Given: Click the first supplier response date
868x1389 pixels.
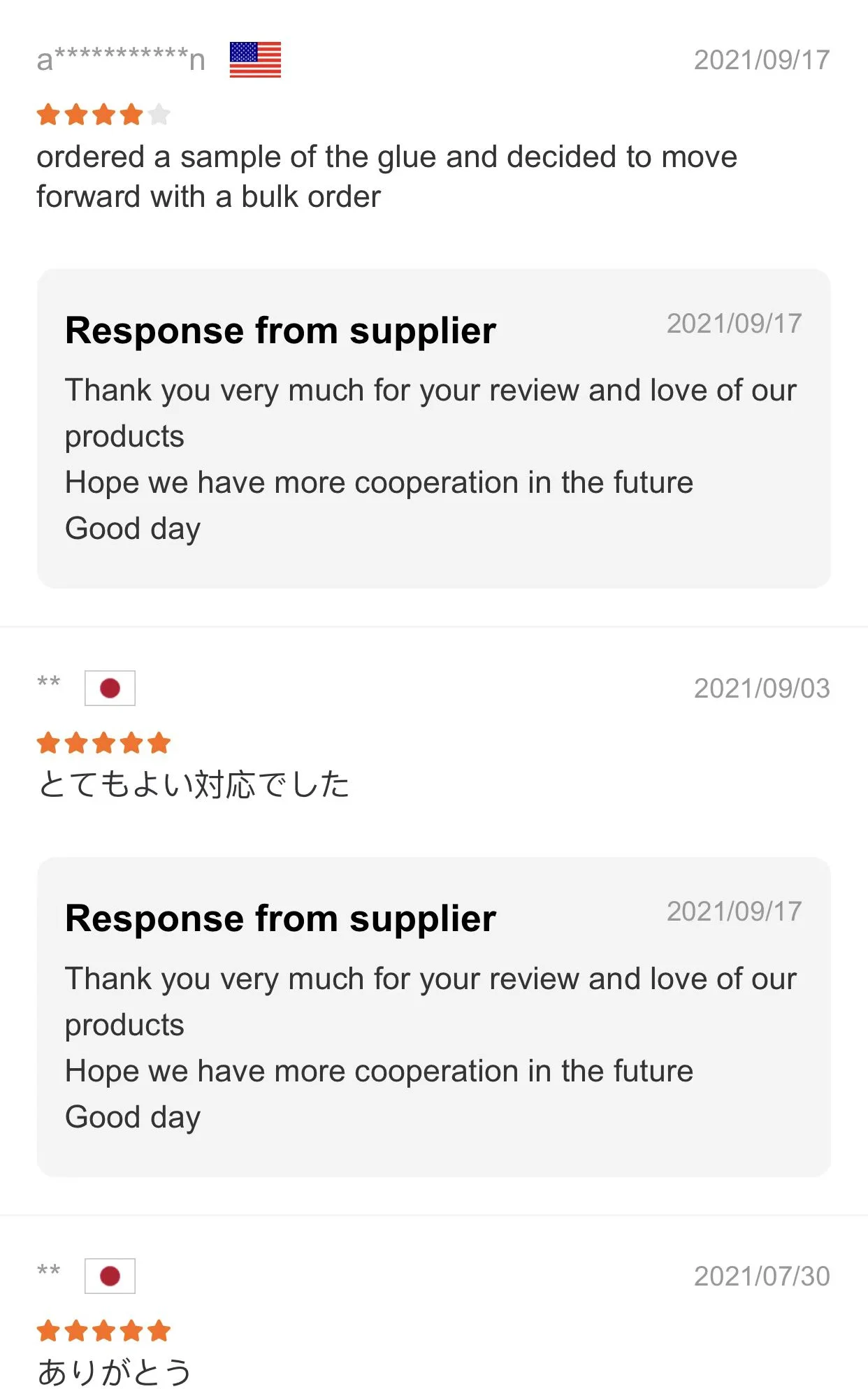Looking at the screenshot, I should coord(734,324).
